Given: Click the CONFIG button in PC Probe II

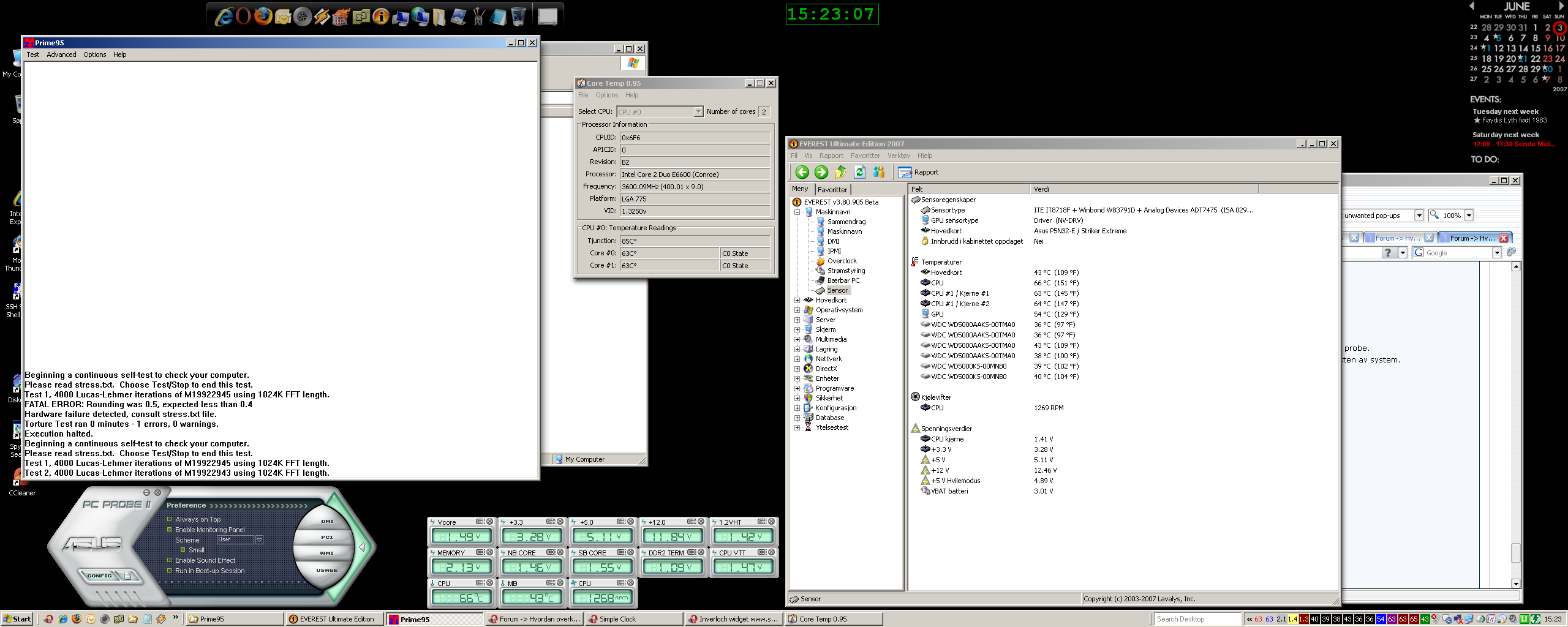Looking at the screenshot, I should click(100, 576).
